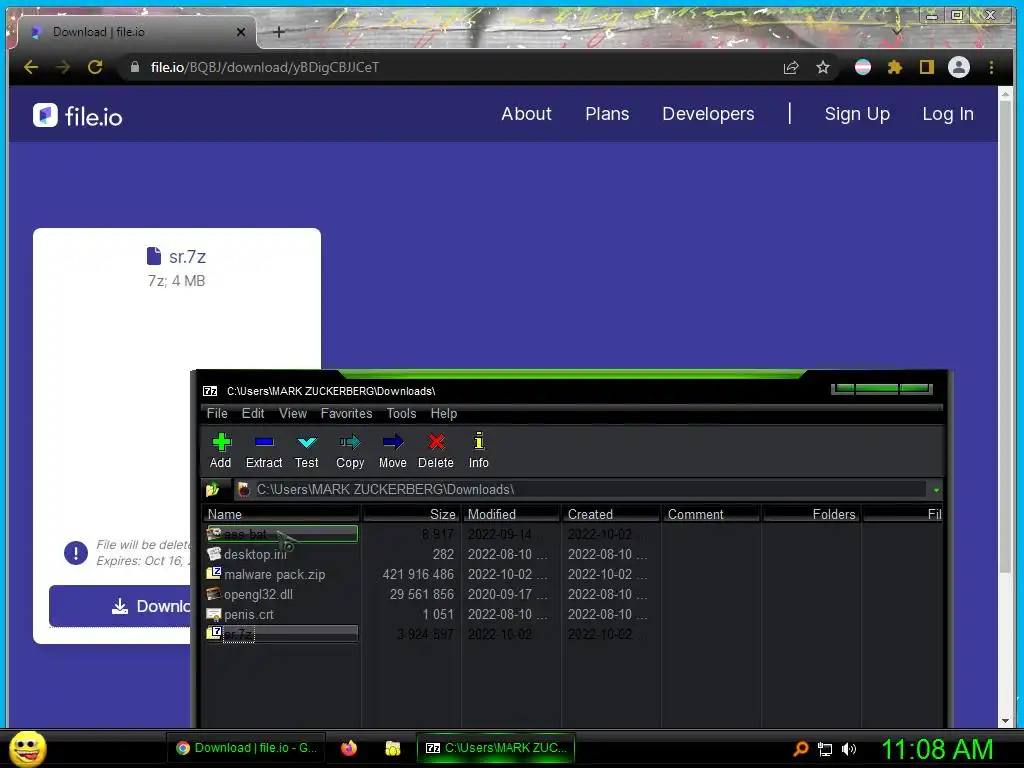Expand the 7-Zip address path dropdown

click(x=936, y=490)
